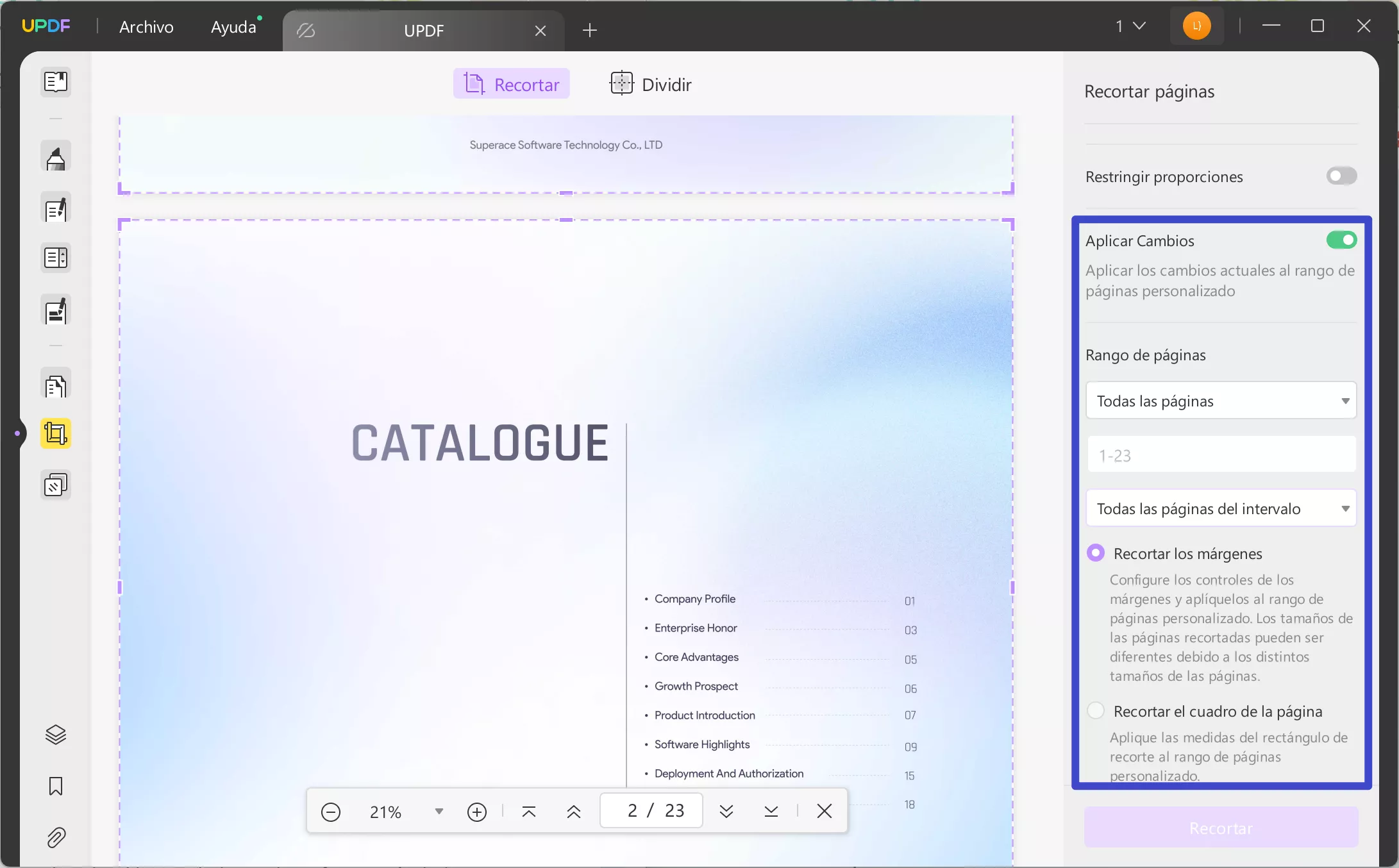Open the Ayuda menu
1399x868 pixels.
click(233, 27)
